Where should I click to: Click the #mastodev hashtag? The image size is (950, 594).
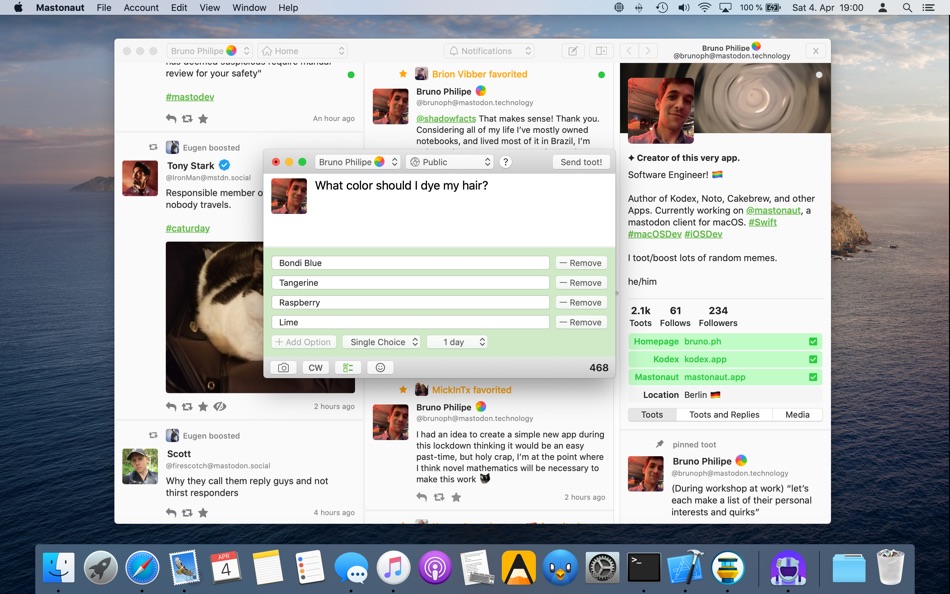[x=190, y=97]
